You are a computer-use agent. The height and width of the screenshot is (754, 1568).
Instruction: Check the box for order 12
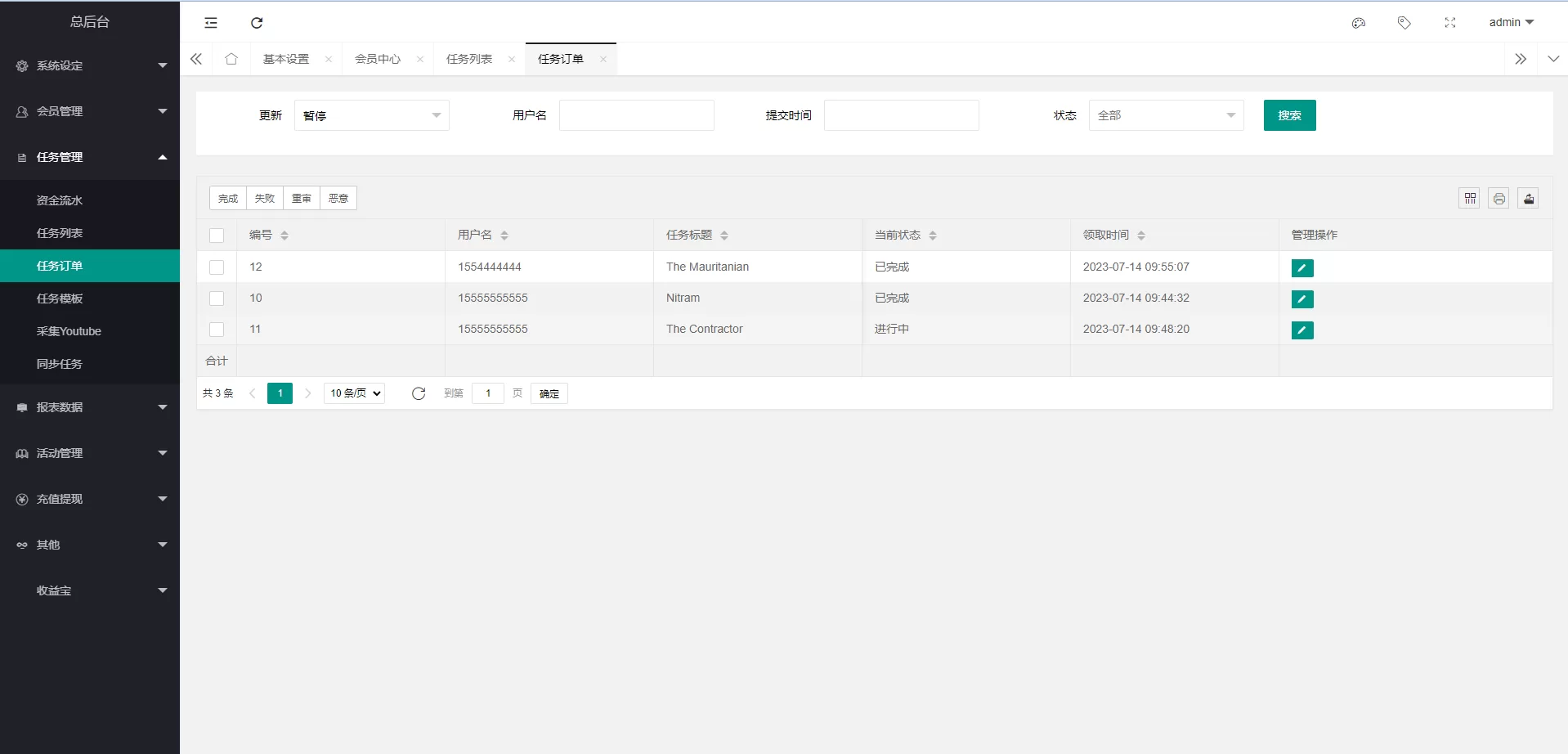217,267
